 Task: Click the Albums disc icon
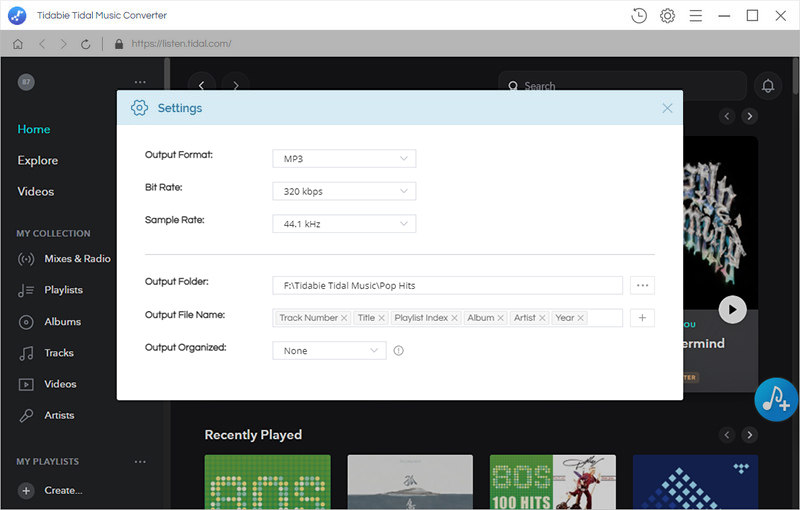(x=26, y=322)
